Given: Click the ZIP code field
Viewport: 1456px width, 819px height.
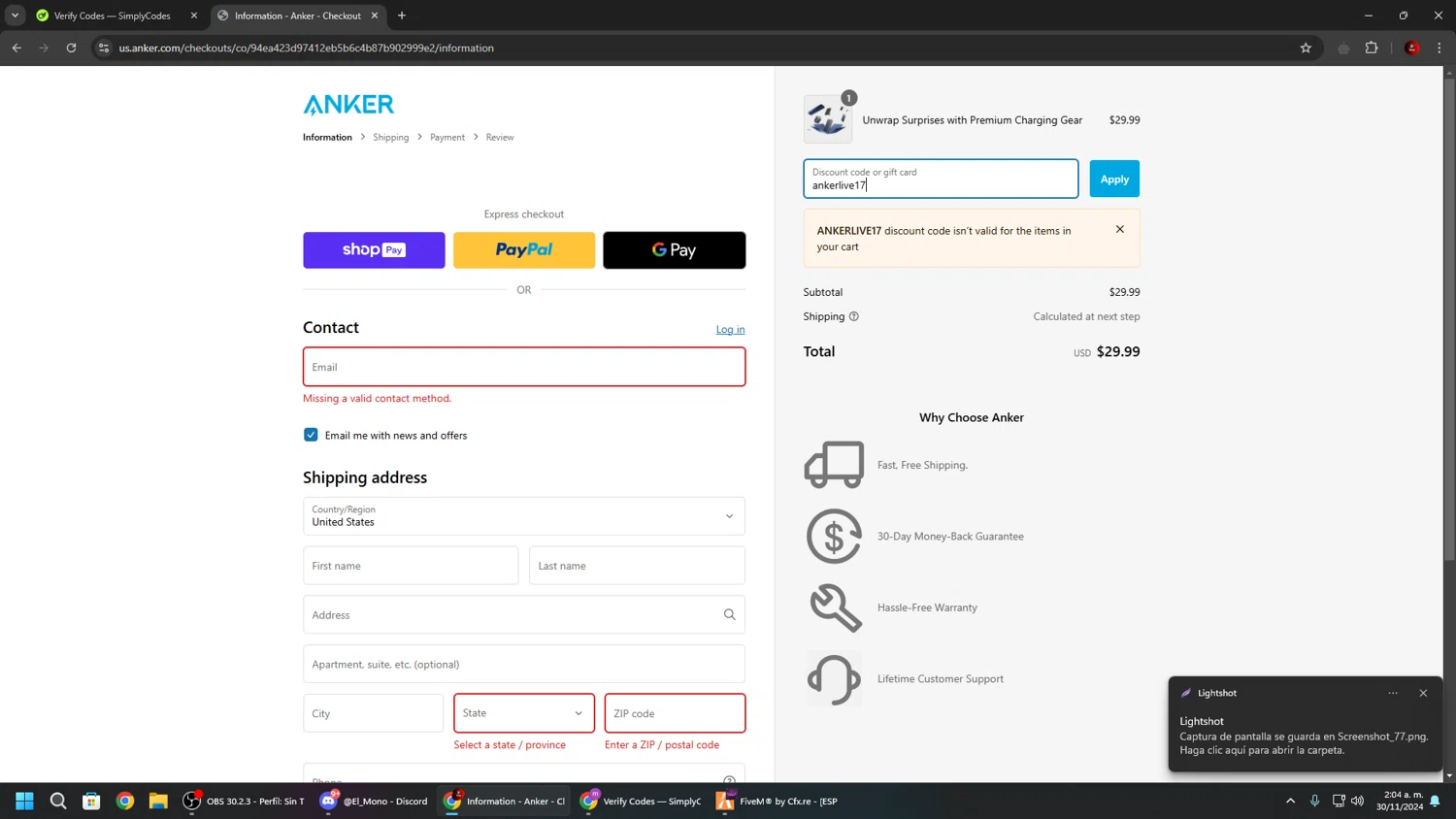Looking at the screenshot, I should click(675, 713).
